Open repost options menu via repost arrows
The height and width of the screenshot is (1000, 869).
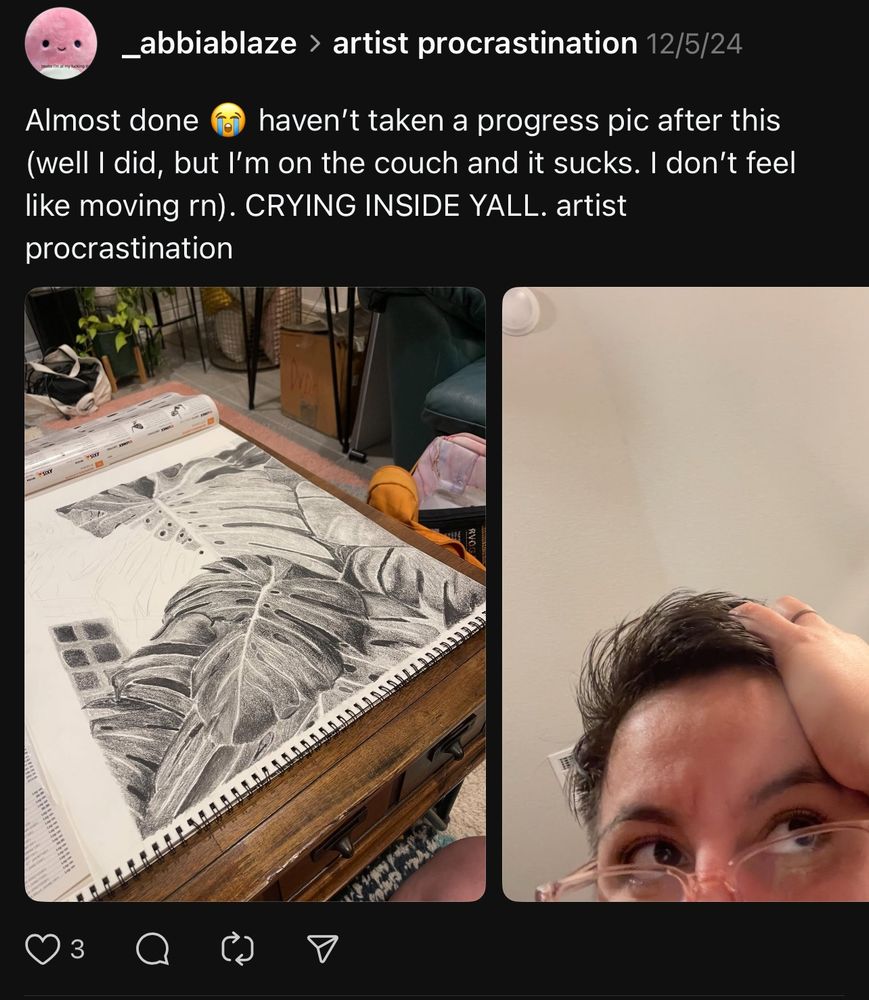pos(237,946)
